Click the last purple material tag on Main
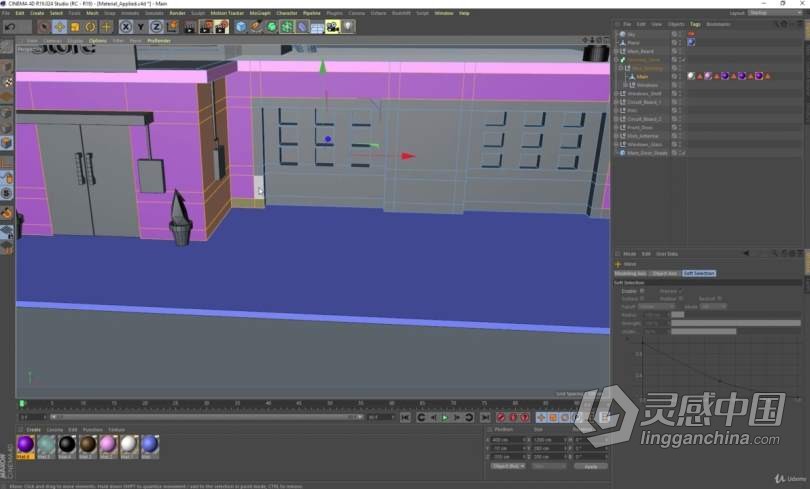The image size is (810, 489). (x=759, y=76)
